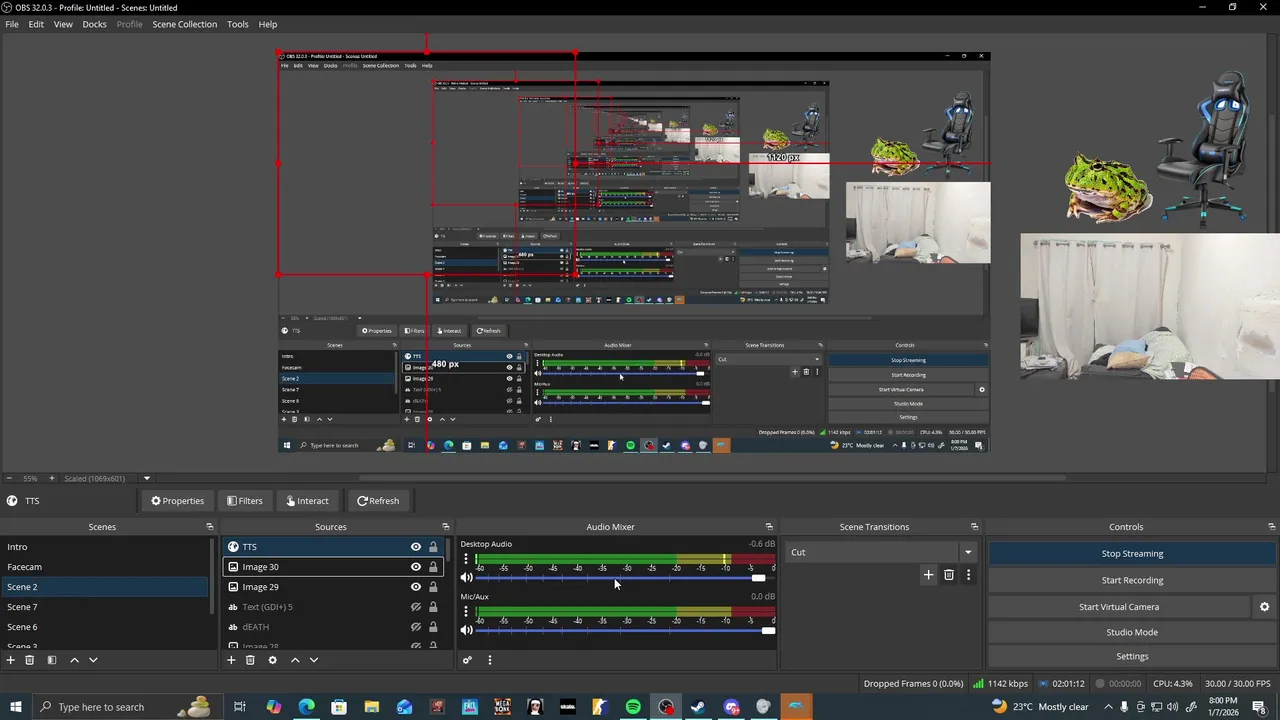1280x720 pixels.
Task: Show Text (GDI+) 5 source eye icon
Action: click(416, 607)
